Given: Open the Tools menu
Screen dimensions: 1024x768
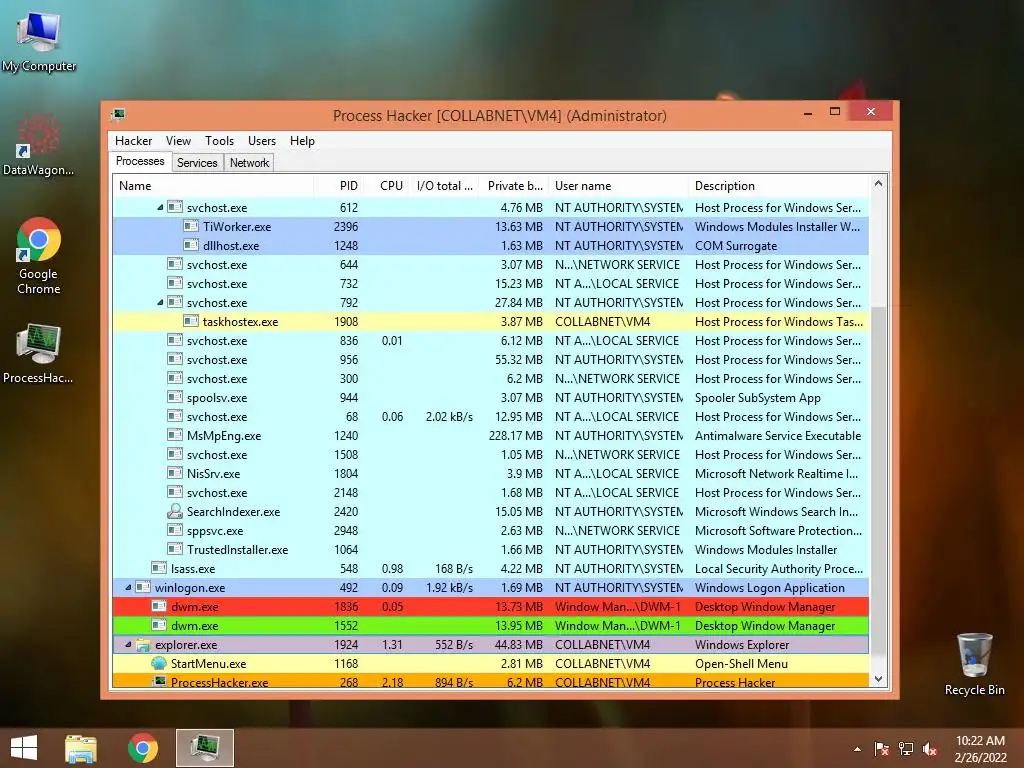Looking at the screenshot, I should tap(219, 141).
